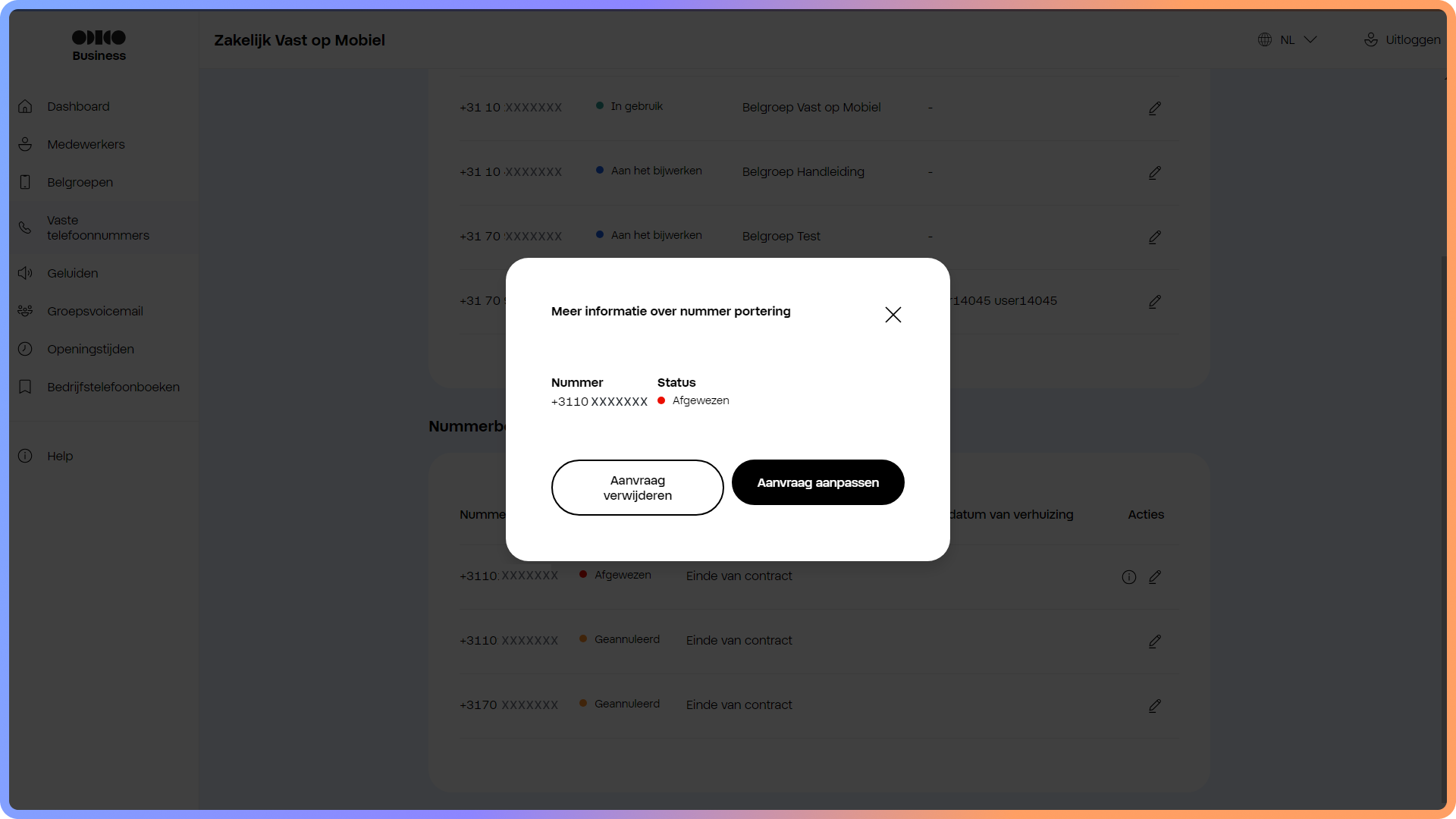Screen dimensions: 1456x819
Task: Edit the Belgroep Handleiding row
Action: pos(1154,173)
